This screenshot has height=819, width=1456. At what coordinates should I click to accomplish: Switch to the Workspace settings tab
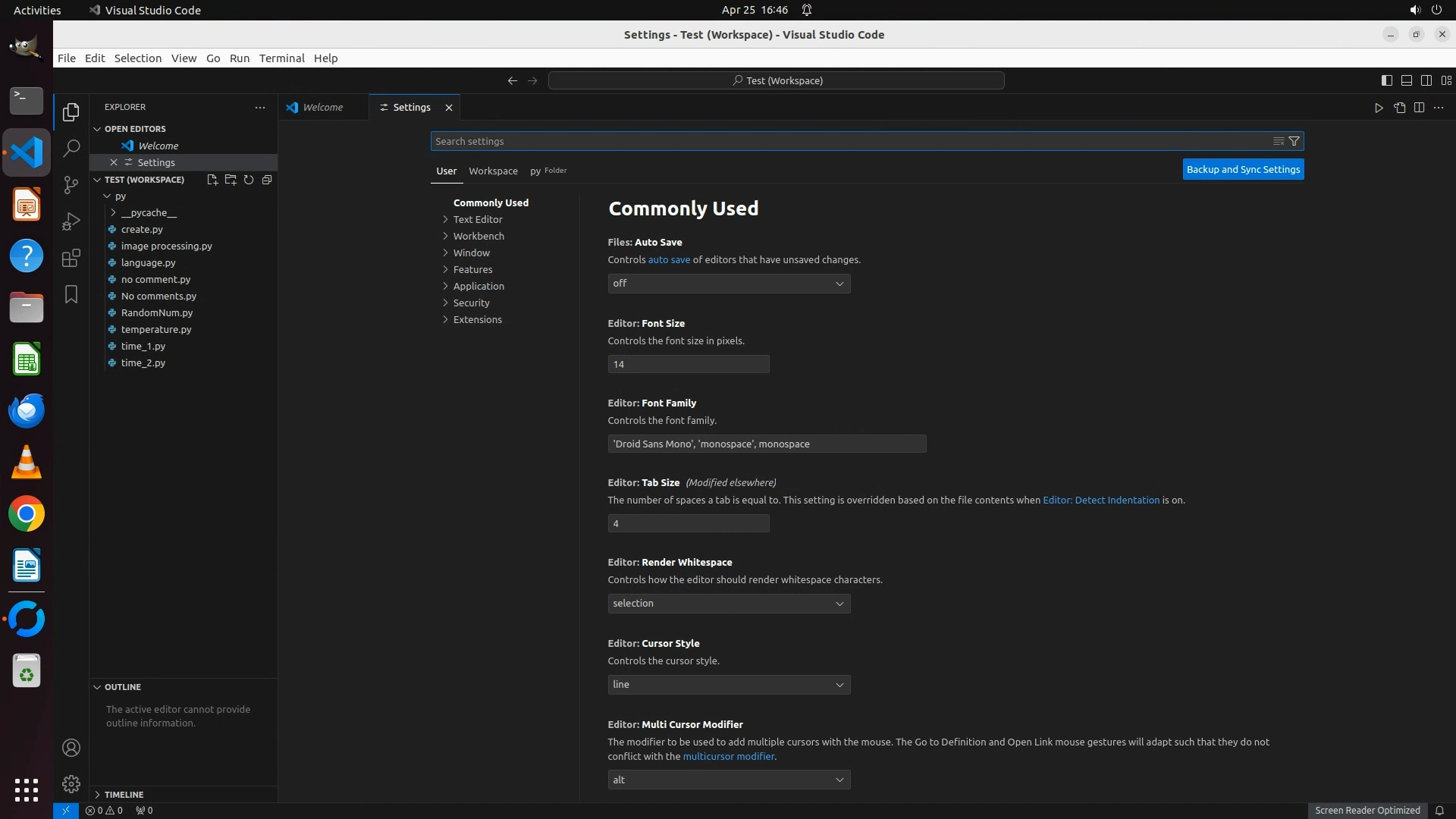[493, 171]
